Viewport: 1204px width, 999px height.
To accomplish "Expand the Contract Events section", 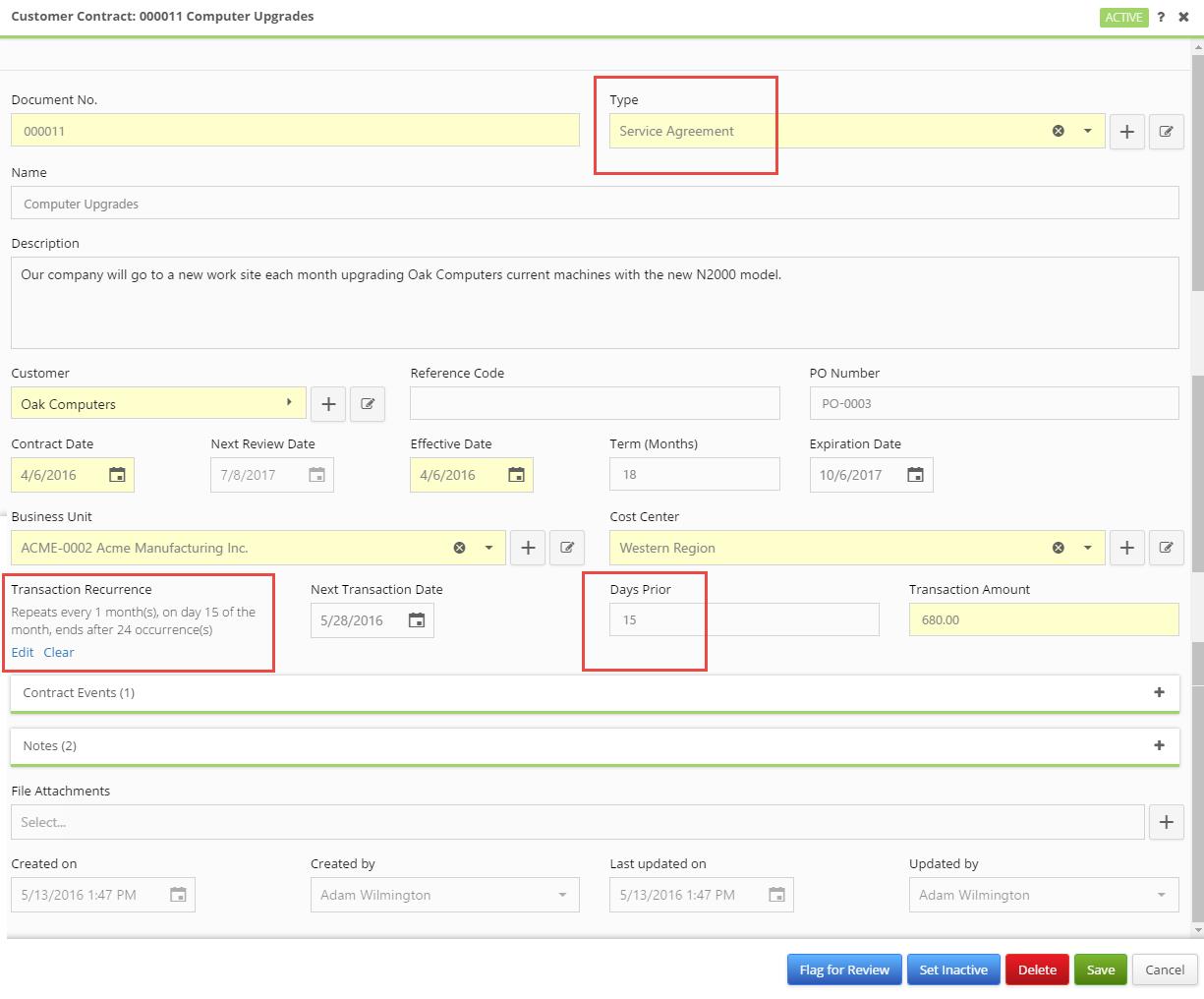I will (1159, 692).
